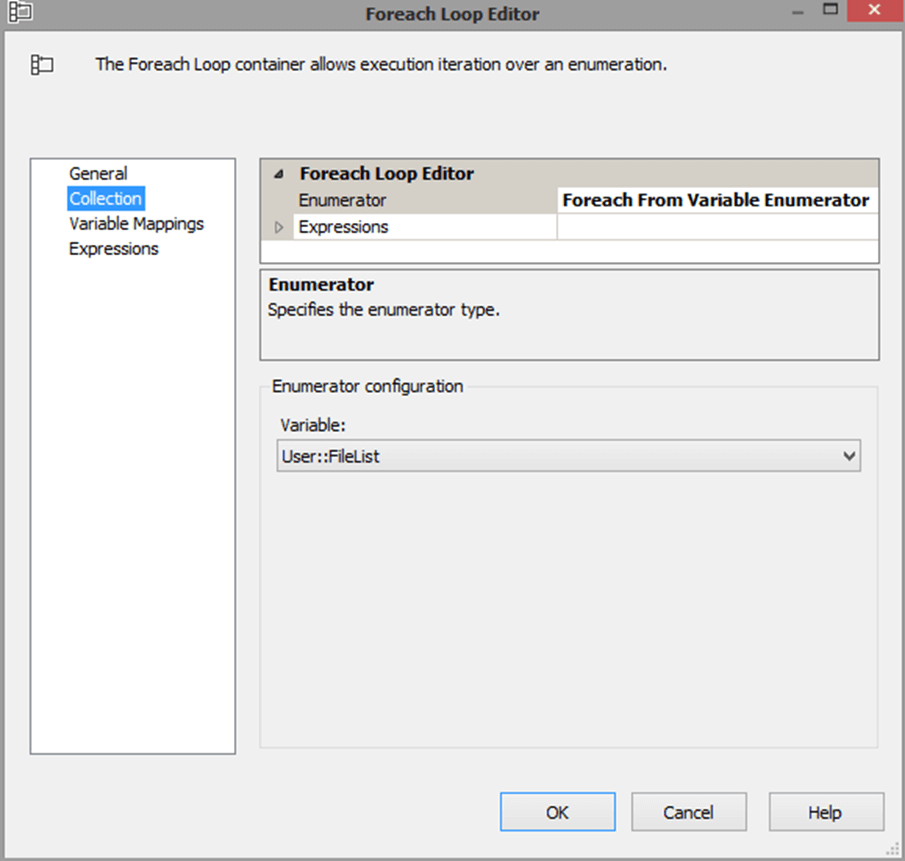Collapse the Foreach Loop Editor property category
Screen dimensions: 905x861
[x=279, y=174]
